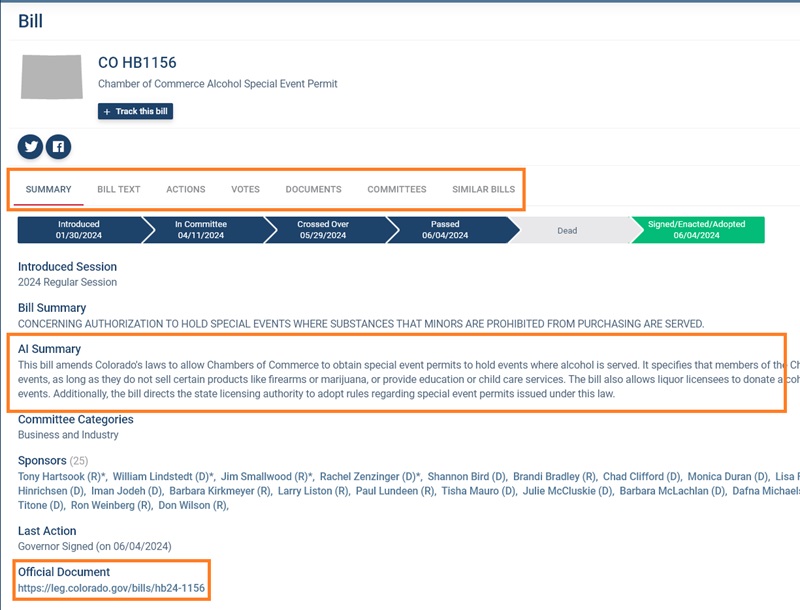
Task: Show the Similar Bills tab
Action: click(x=483, y=189)
